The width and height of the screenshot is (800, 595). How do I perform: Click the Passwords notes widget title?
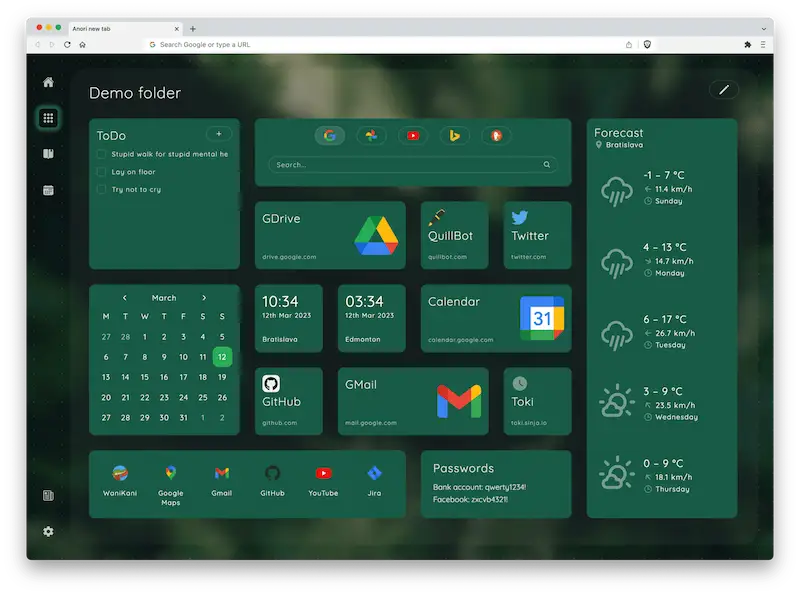point(463,468)
